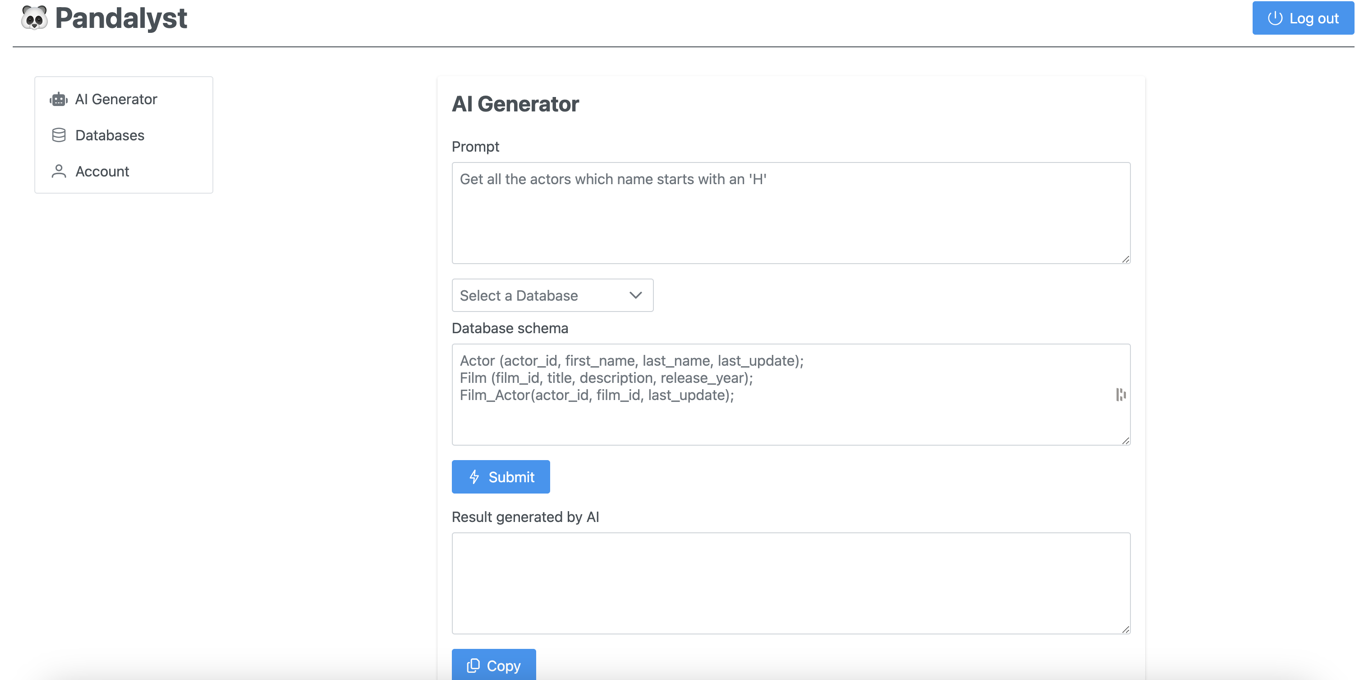Click the clipboard icon on Copy button
This screenshot has width=1360, height=680.
[x=473, y=665]
